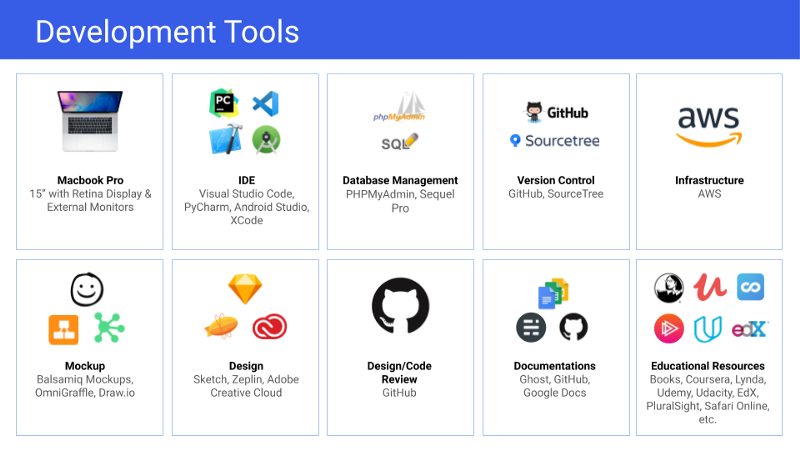Click the Zeplin blimp icon
The image size is (800, 450).
tap(221, 326)
